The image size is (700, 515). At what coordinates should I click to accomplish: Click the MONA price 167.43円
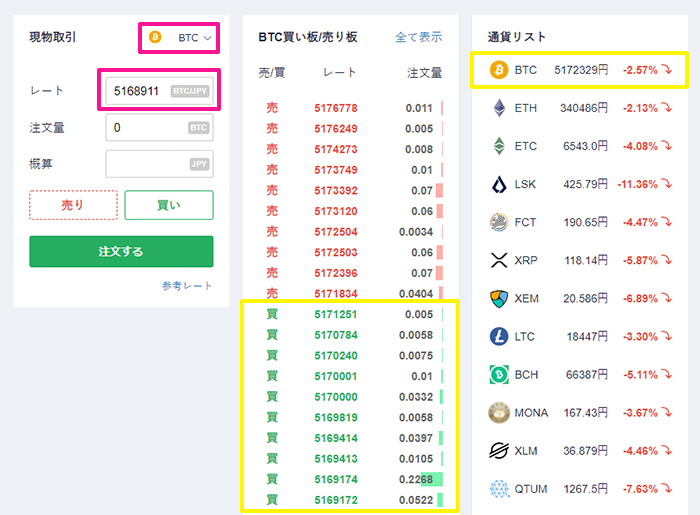(x=586, y=413)
